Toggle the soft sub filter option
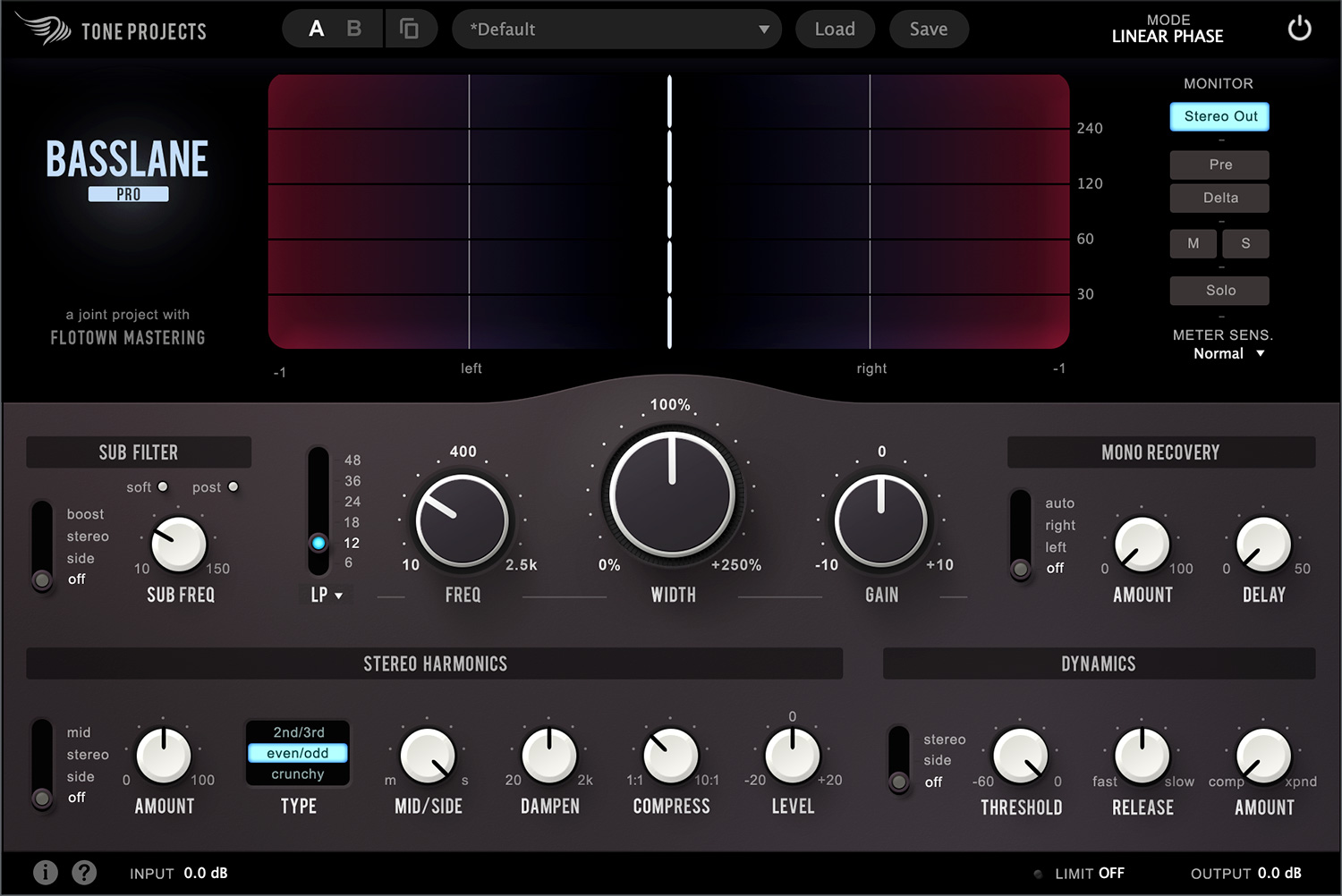1342x896 pixels. (x=163, y=486)
